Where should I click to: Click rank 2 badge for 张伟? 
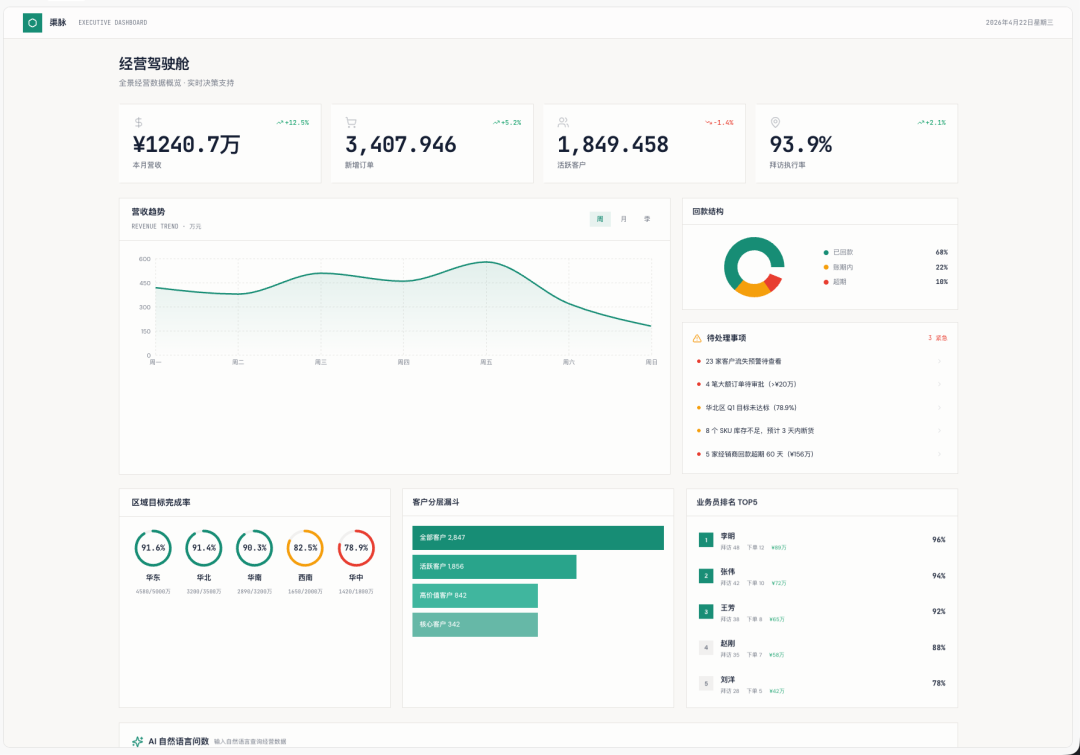pyautogui.click(x=706, y=576)
